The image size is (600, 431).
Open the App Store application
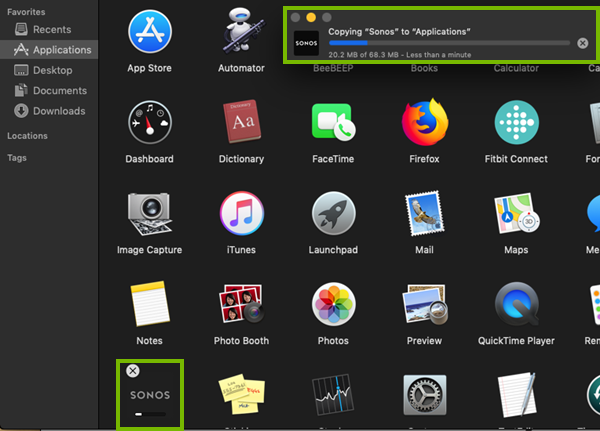coord(150,31)
